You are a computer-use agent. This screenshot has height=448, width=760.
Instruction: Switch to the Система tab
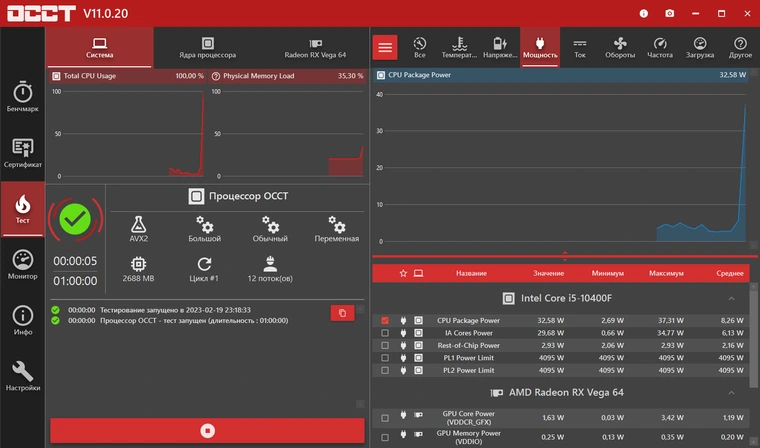pos(100,48)
